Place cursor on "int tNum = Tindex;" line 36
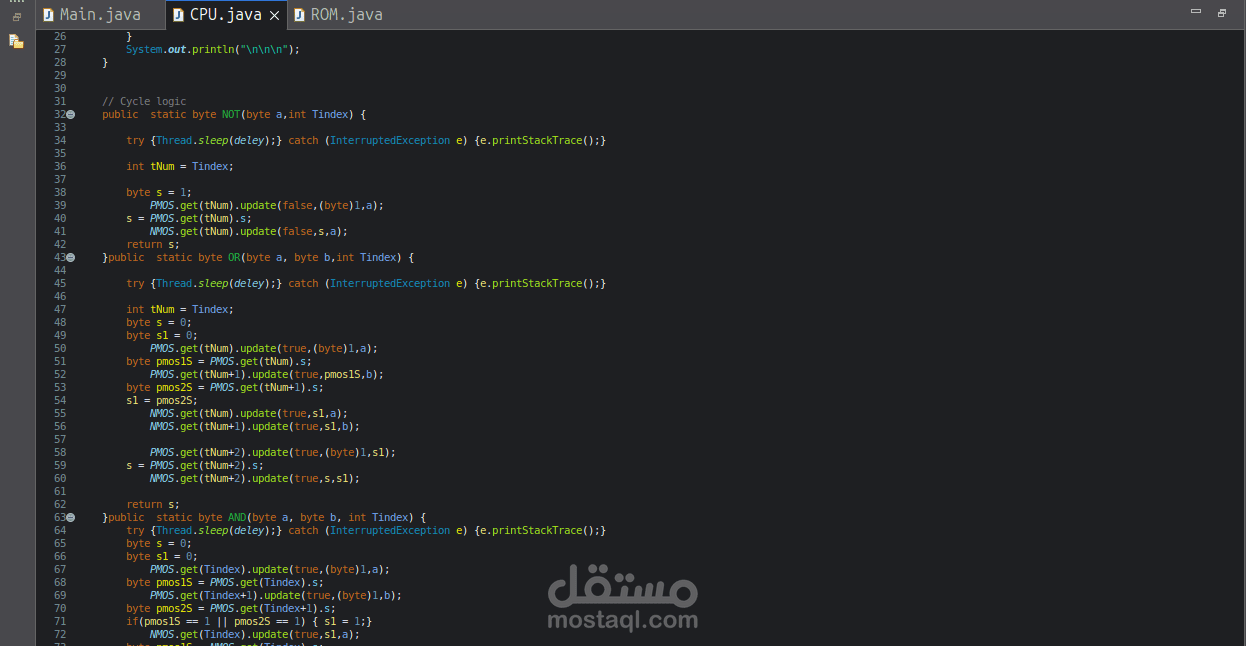Screen dimensions: 1246x646 [x=180, y=166]
